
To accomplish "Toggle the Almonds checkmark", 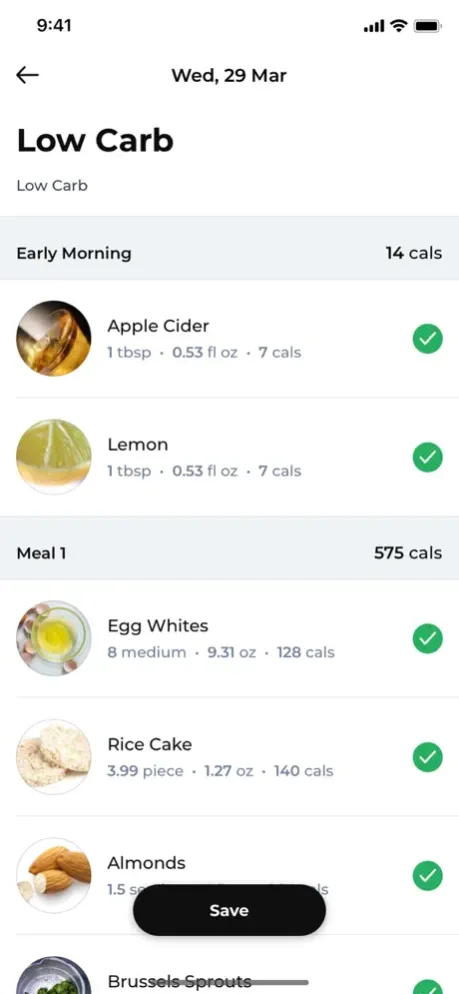I will tap(427, 875).
